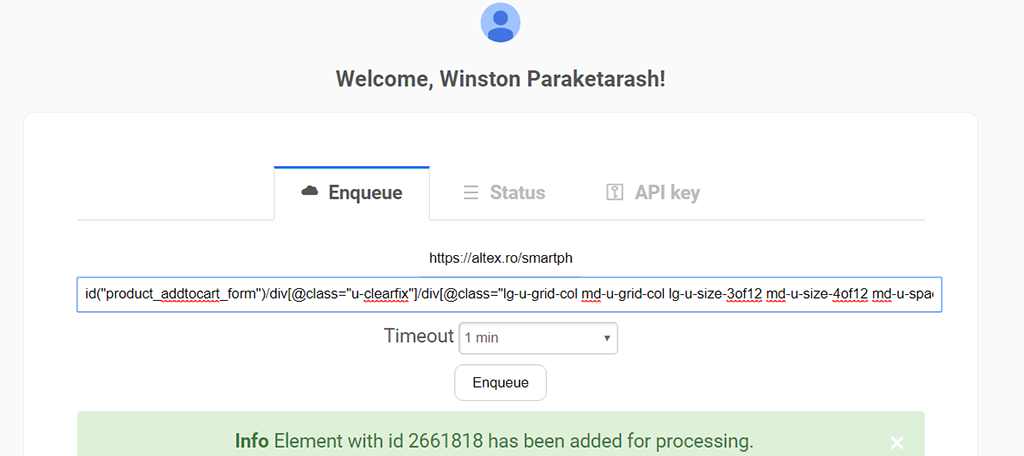Dismiss the Info alert with the X
The image size is (1024, 456).
pos(897,442)
